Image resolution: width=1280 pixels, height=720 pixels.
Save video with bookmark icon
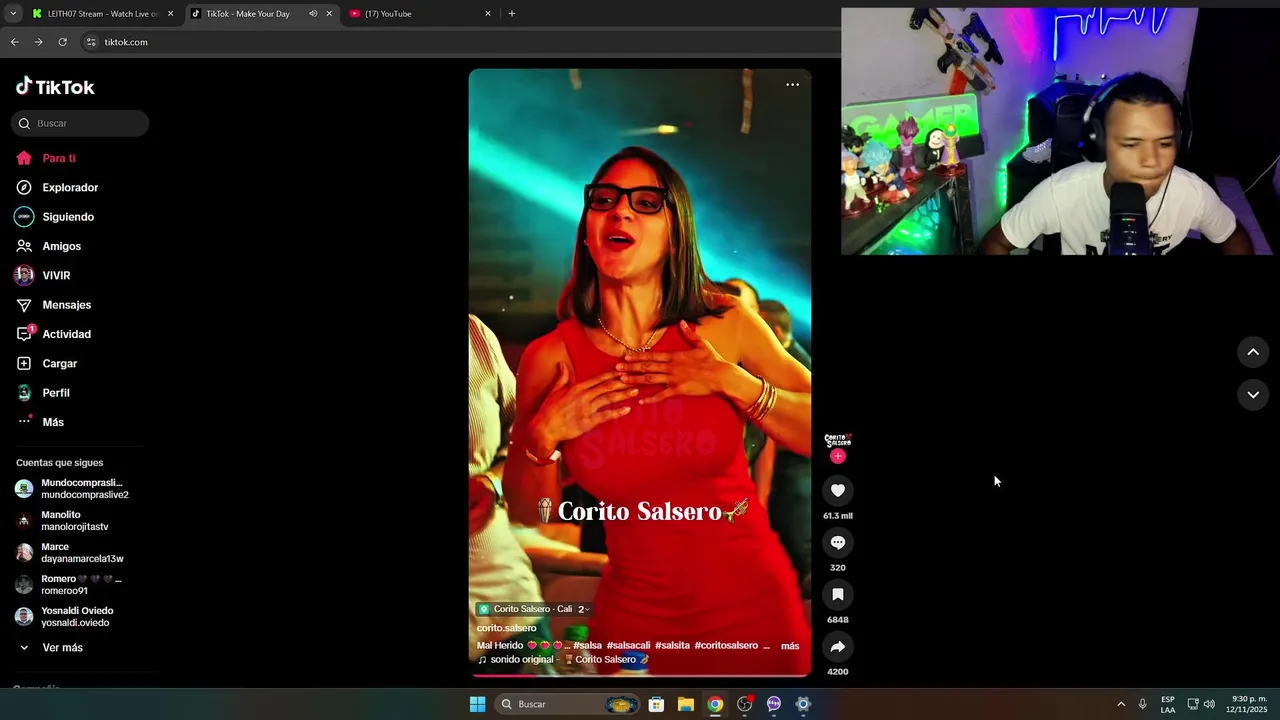tap(838, 594)
